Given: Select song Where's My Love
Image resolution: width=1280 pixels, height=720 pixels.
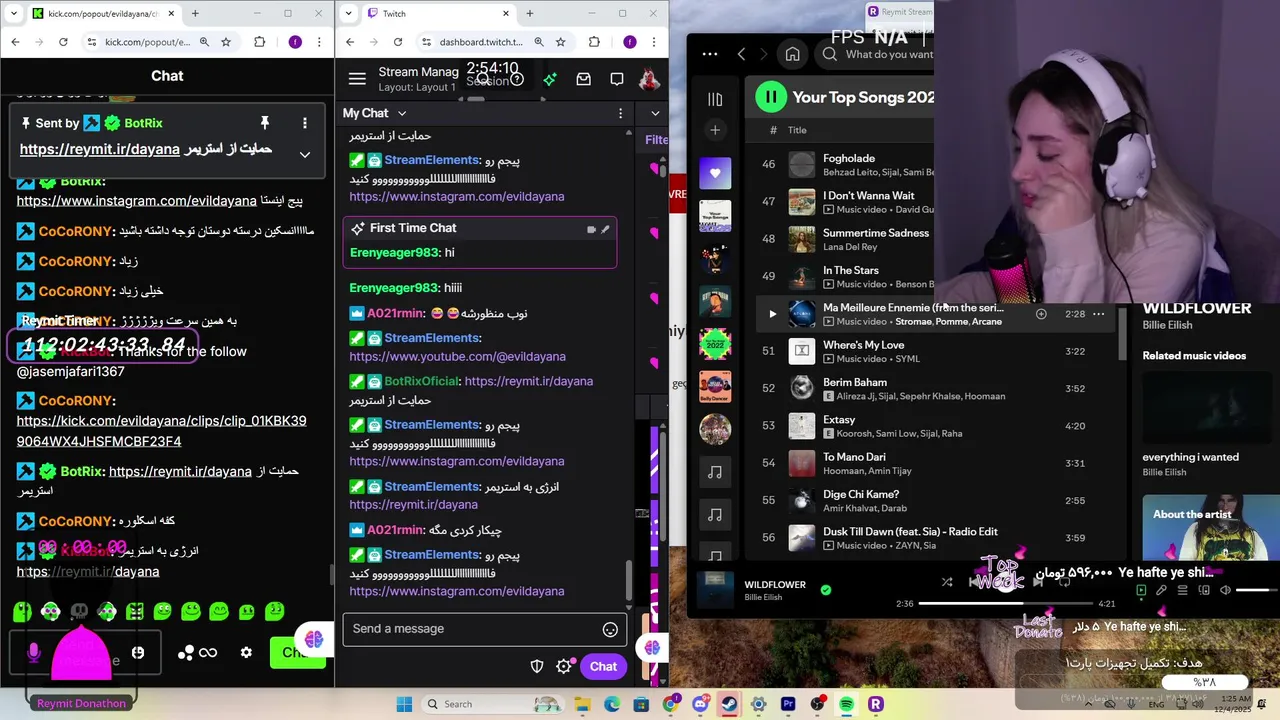Looking at the screenshot, I should point(863,345).
